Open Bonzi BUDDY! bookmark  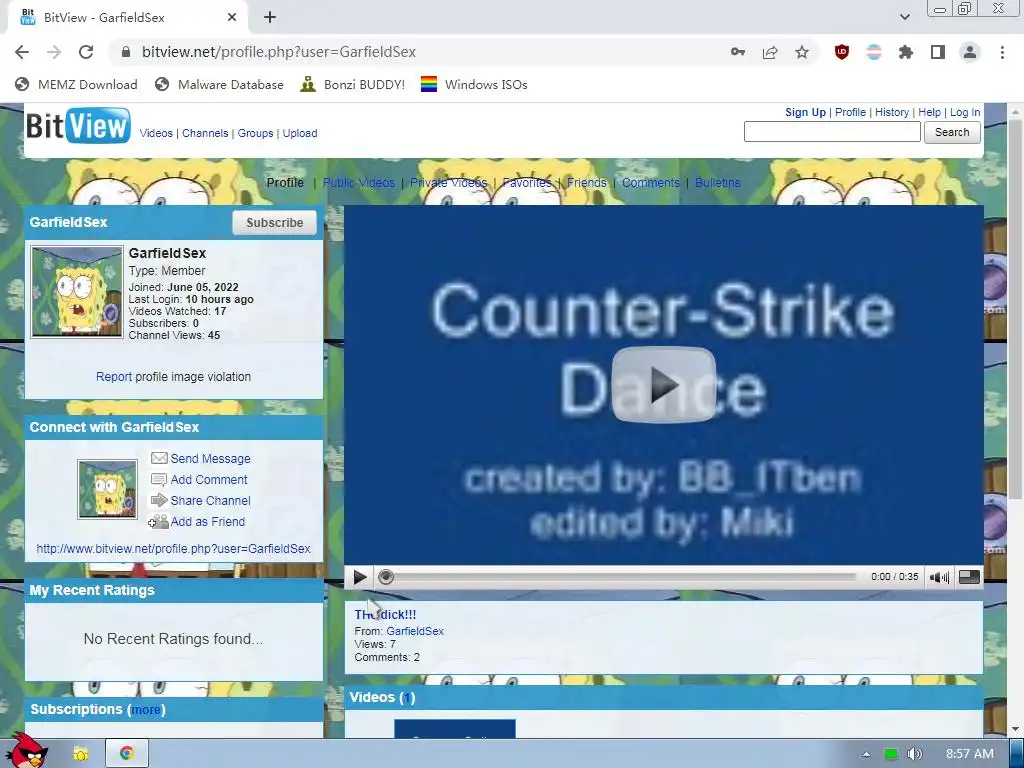353,84
